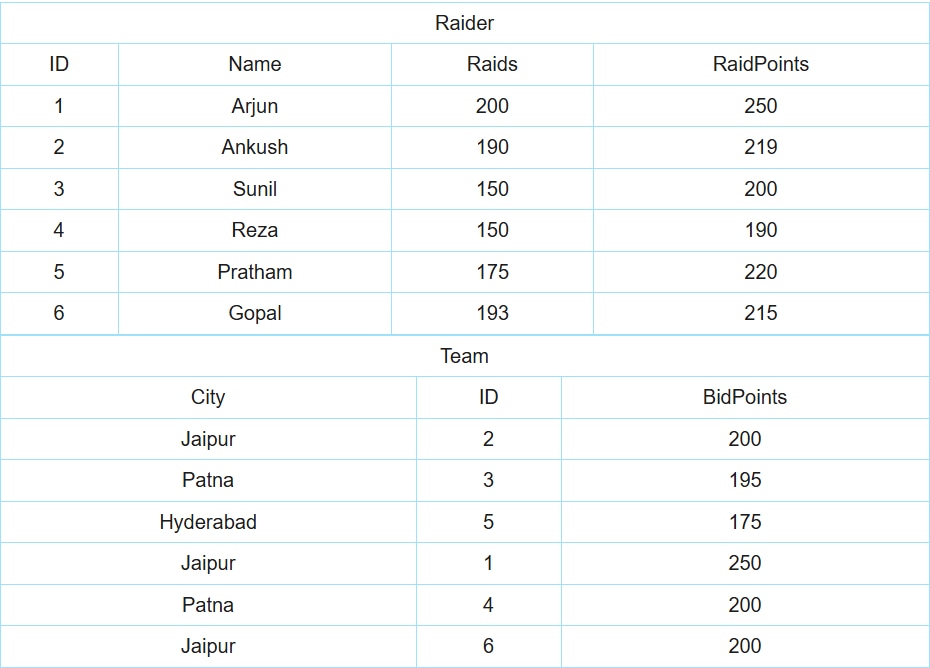Select the RaidPoints column header
The image size is (930, 668).
[760, 64]
